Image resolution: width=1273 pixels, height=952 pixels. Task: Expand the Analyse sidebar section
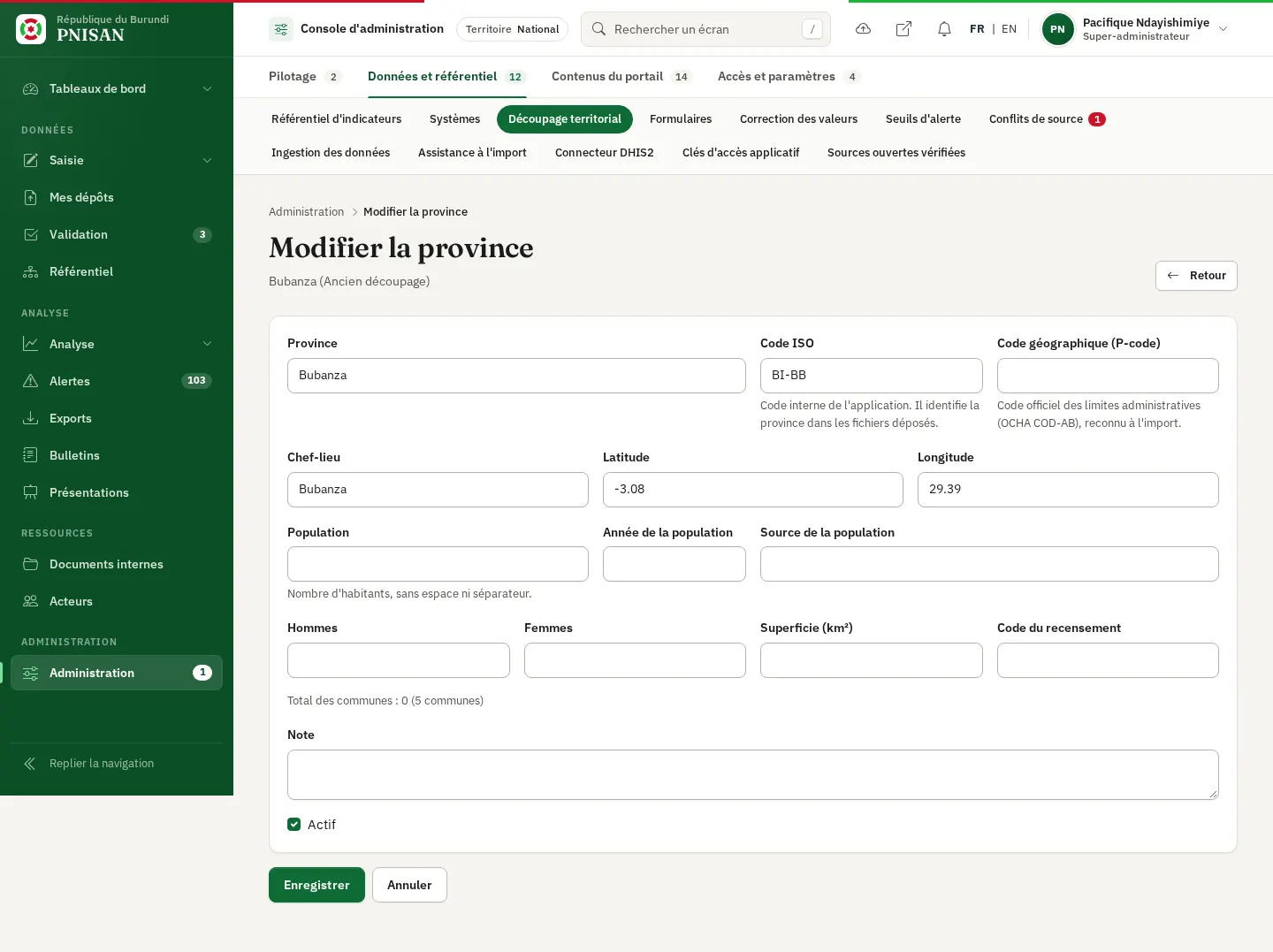(x=117, y=344)
